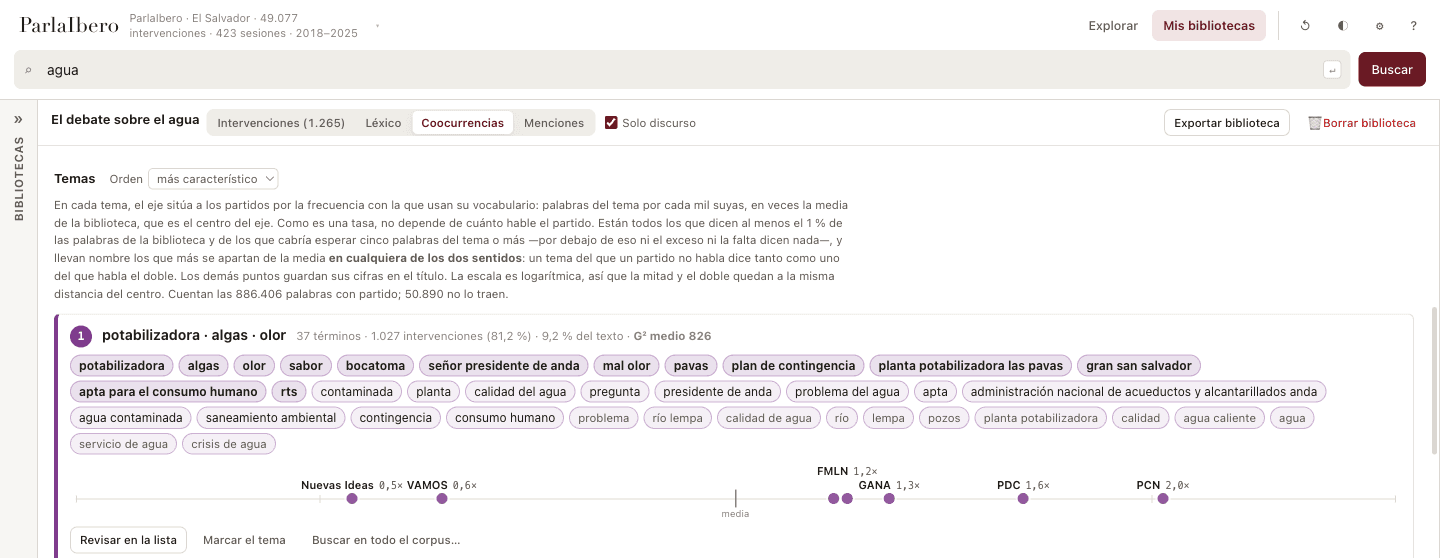Image resolution: width=1440 pixels, height=558 pixels.
Task: Click 'apta para el consumo humano' chip
Action: pos(168,392)
